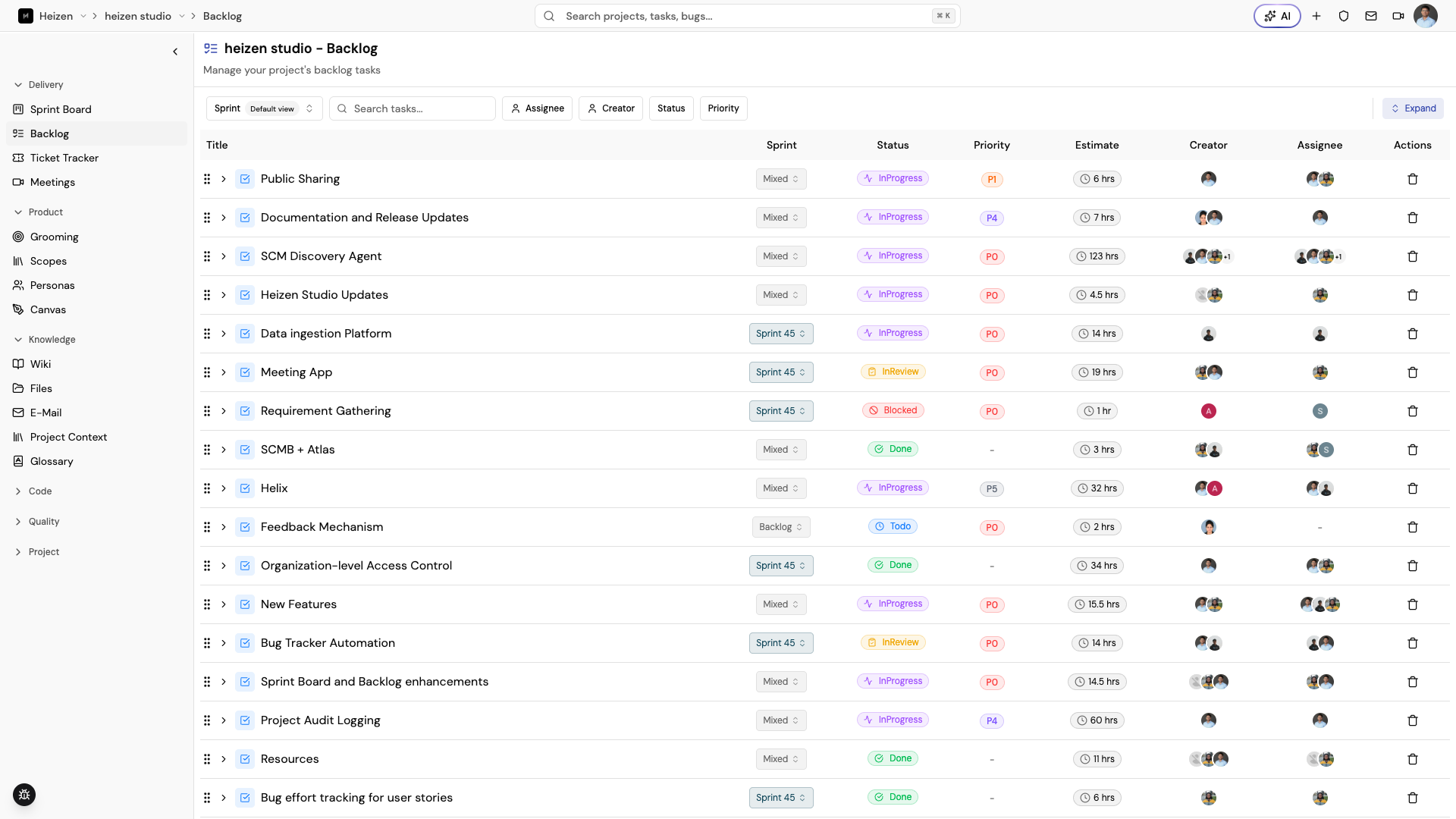1456x819 pixels.
Task: Click the Search tasks field
Action: pyautogui.click(x=413, y=108)
